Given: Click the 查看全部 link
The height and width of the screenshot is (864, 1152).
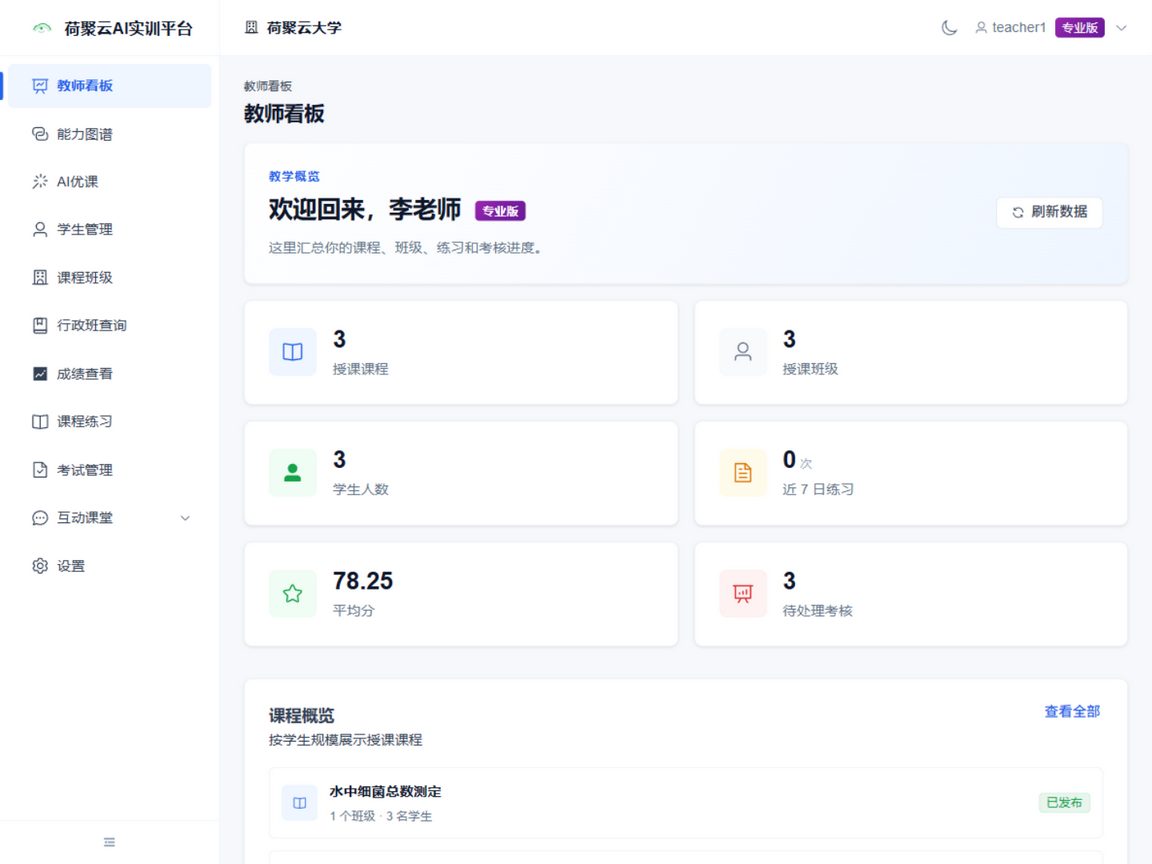Looking at the screenshot, I should [x=1072, y=711].
